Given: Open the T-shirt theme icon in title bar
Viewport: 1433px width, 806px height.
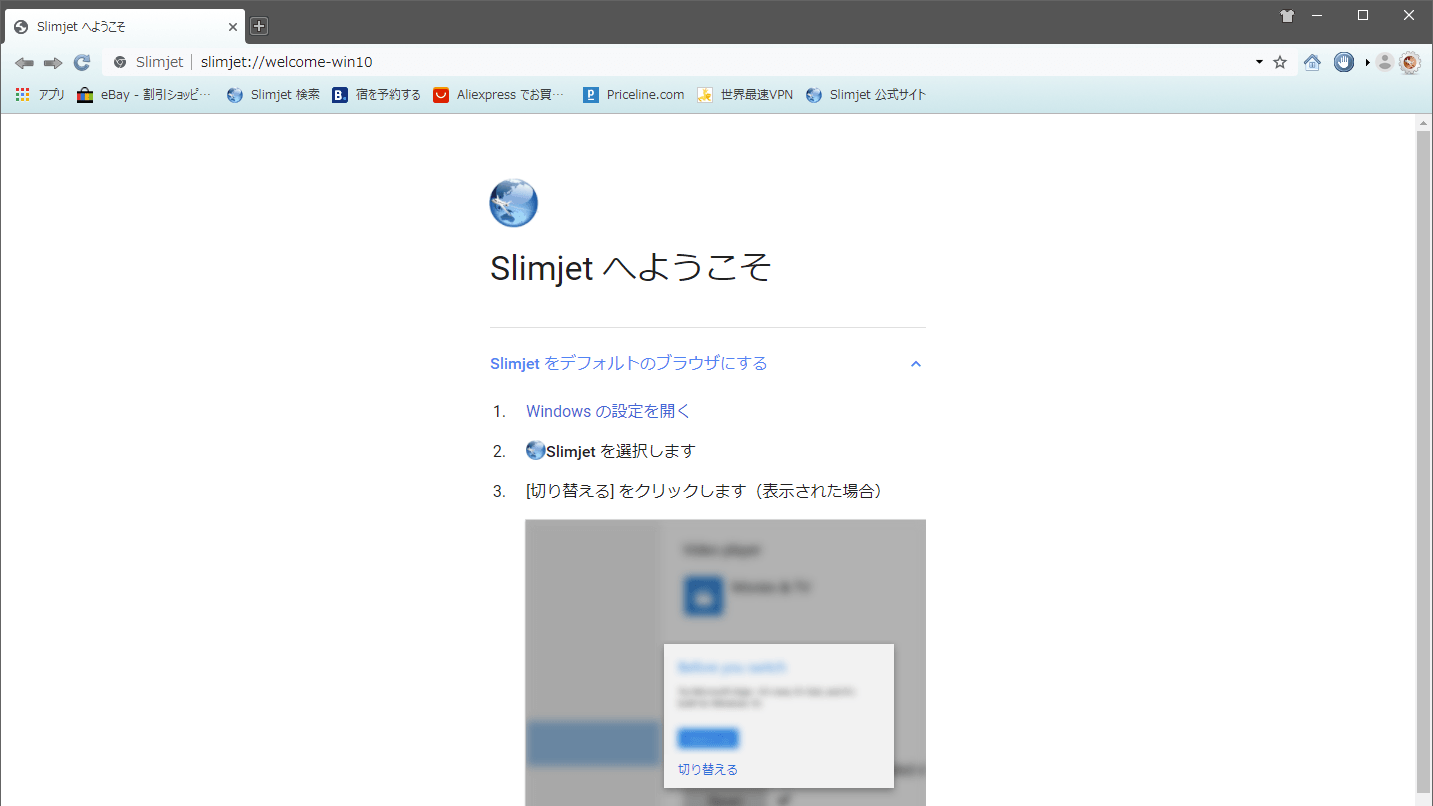Looking at the screenshot, I should point(1287,16).
